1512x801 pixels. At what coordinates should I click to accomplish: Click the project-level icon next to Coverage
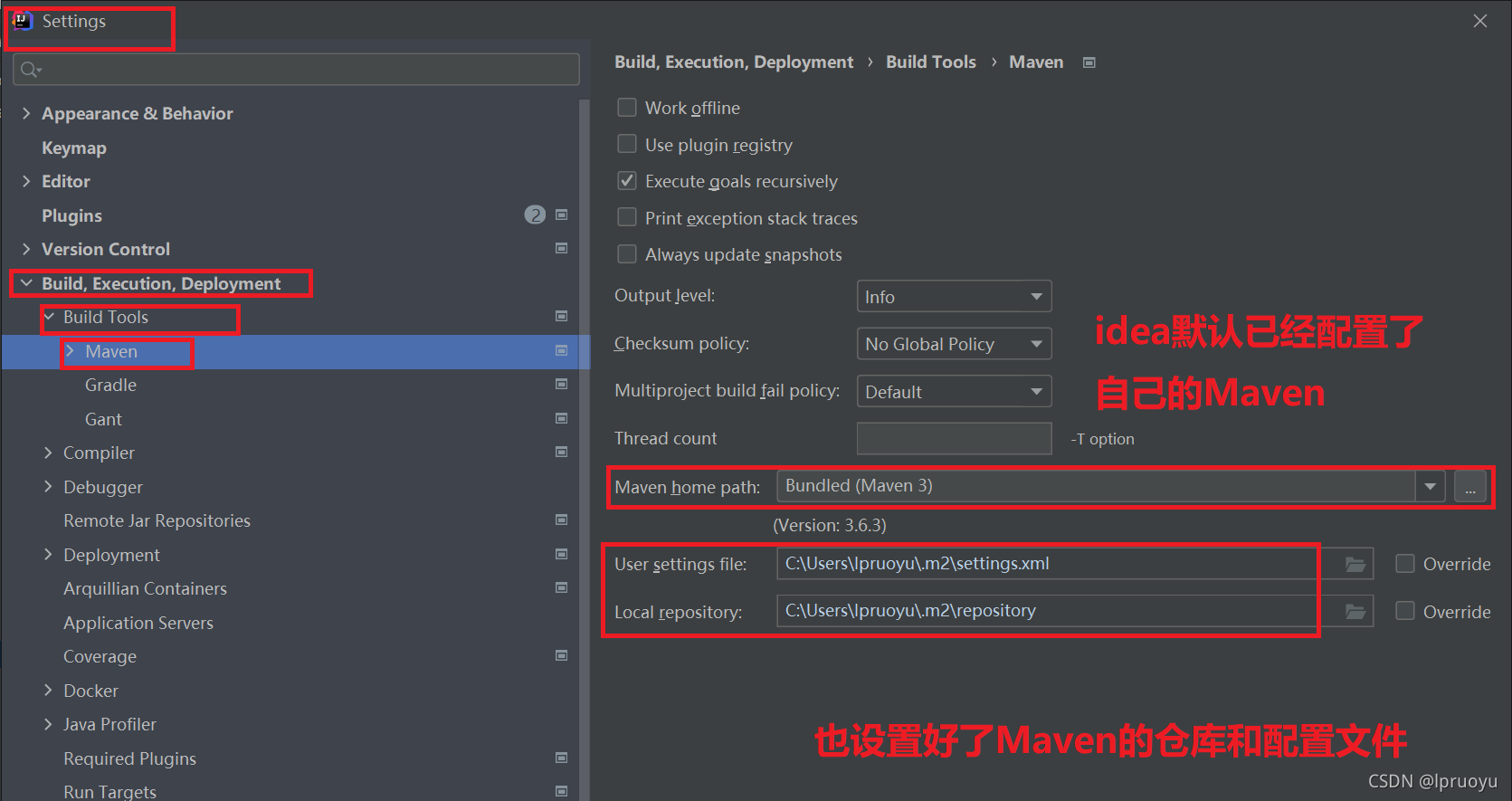pyautogui.click(x=561, y=655)
